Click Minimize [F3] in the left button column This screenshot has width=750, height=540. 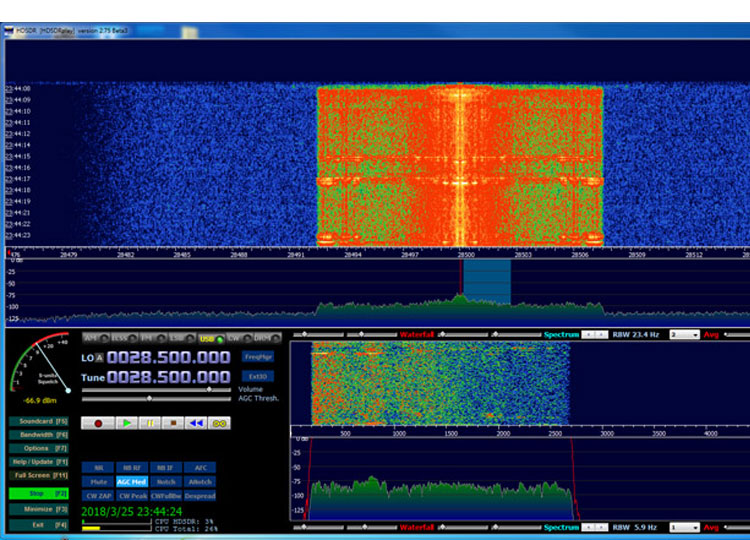(39, 509)
